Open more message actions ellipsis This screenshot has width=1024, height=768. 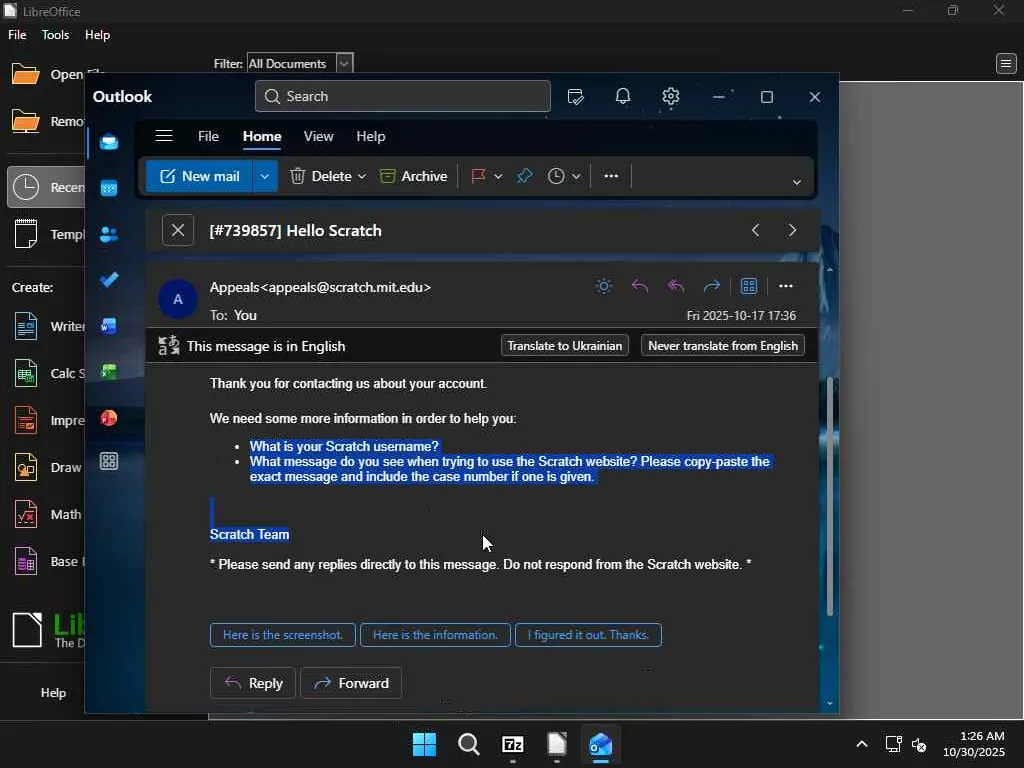786,286
